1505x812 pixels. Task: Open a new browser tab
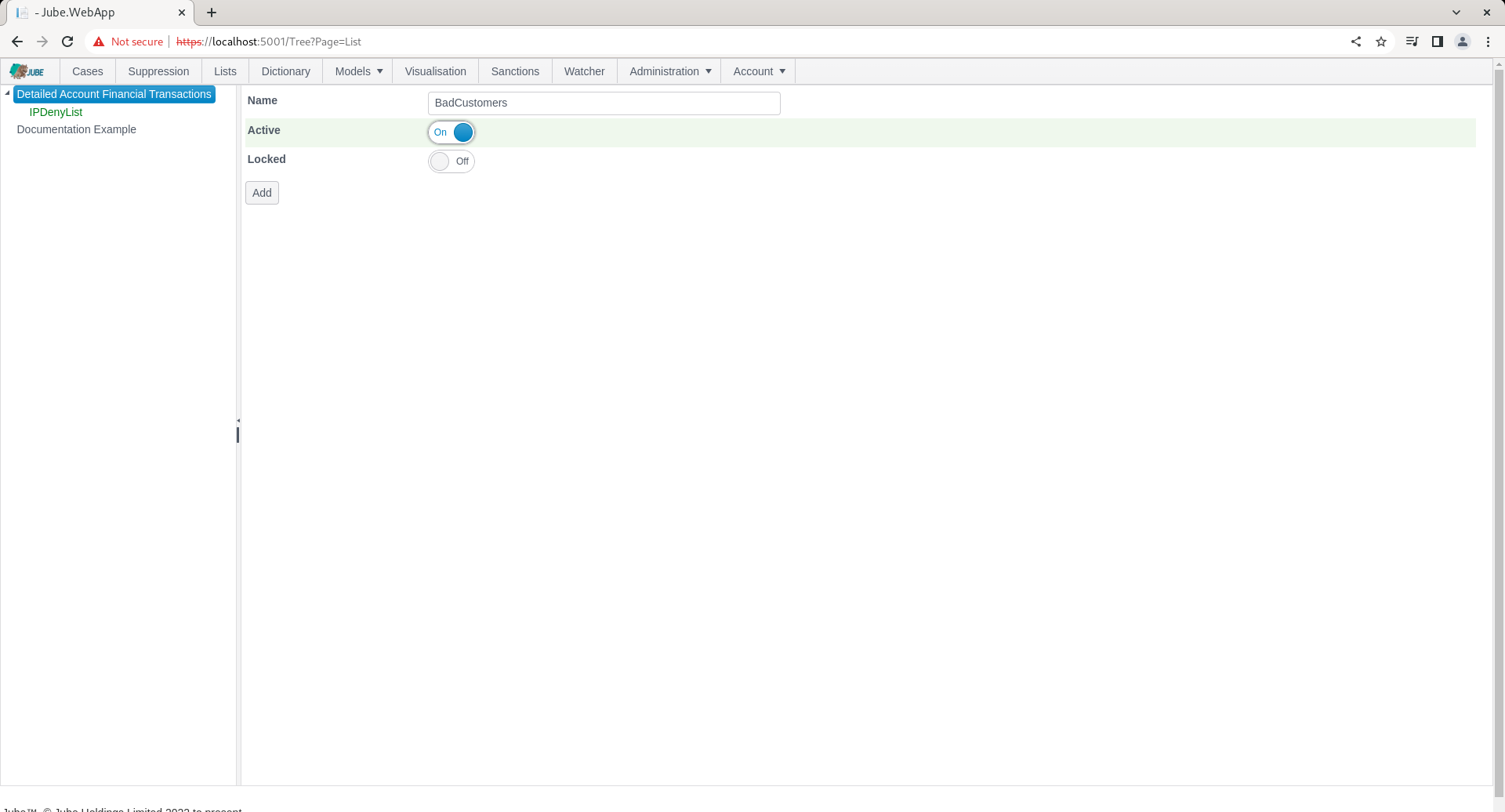point(212,13)
